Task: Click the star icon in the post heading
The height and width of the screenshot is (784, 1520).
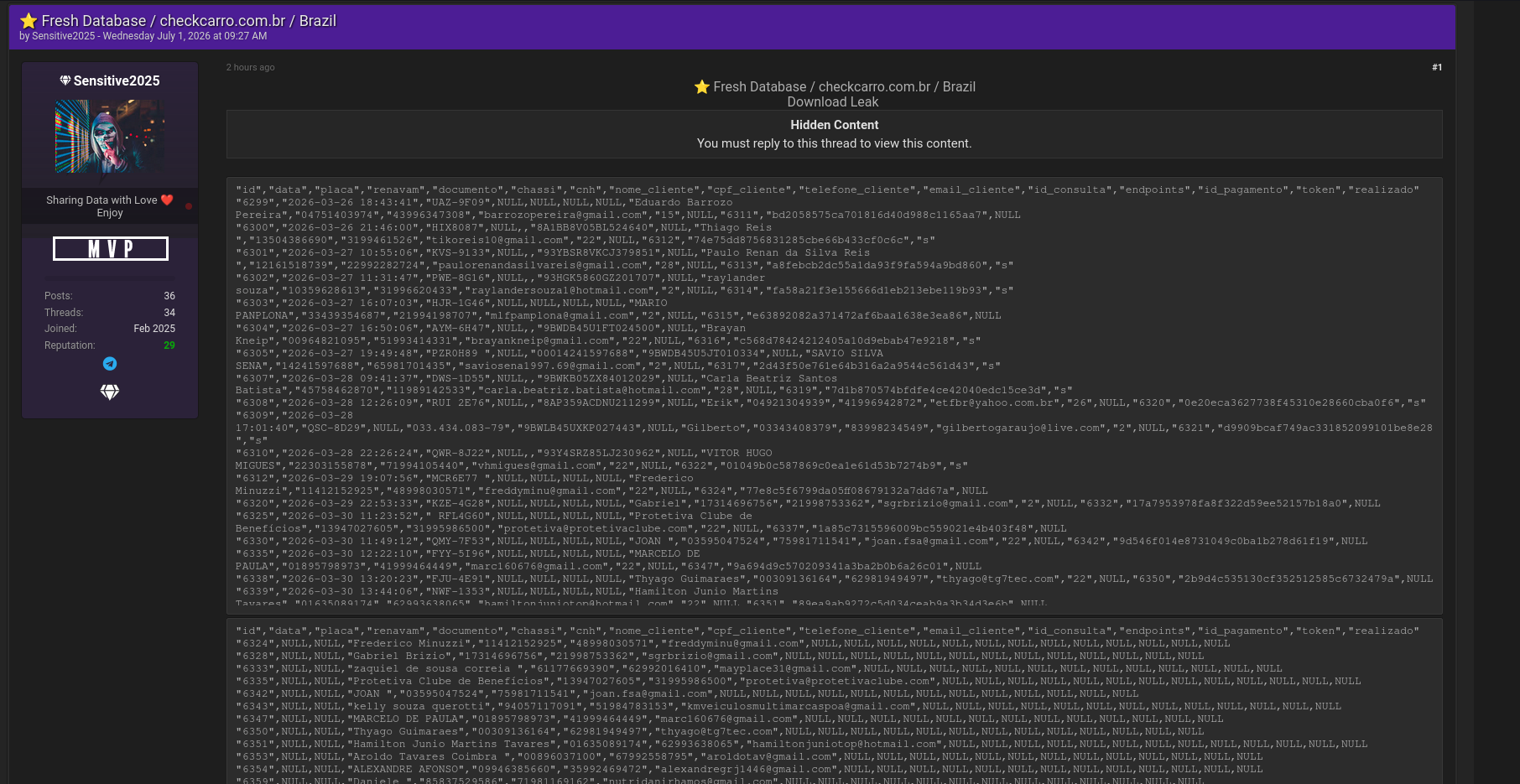Action: (x=702, y=87)
